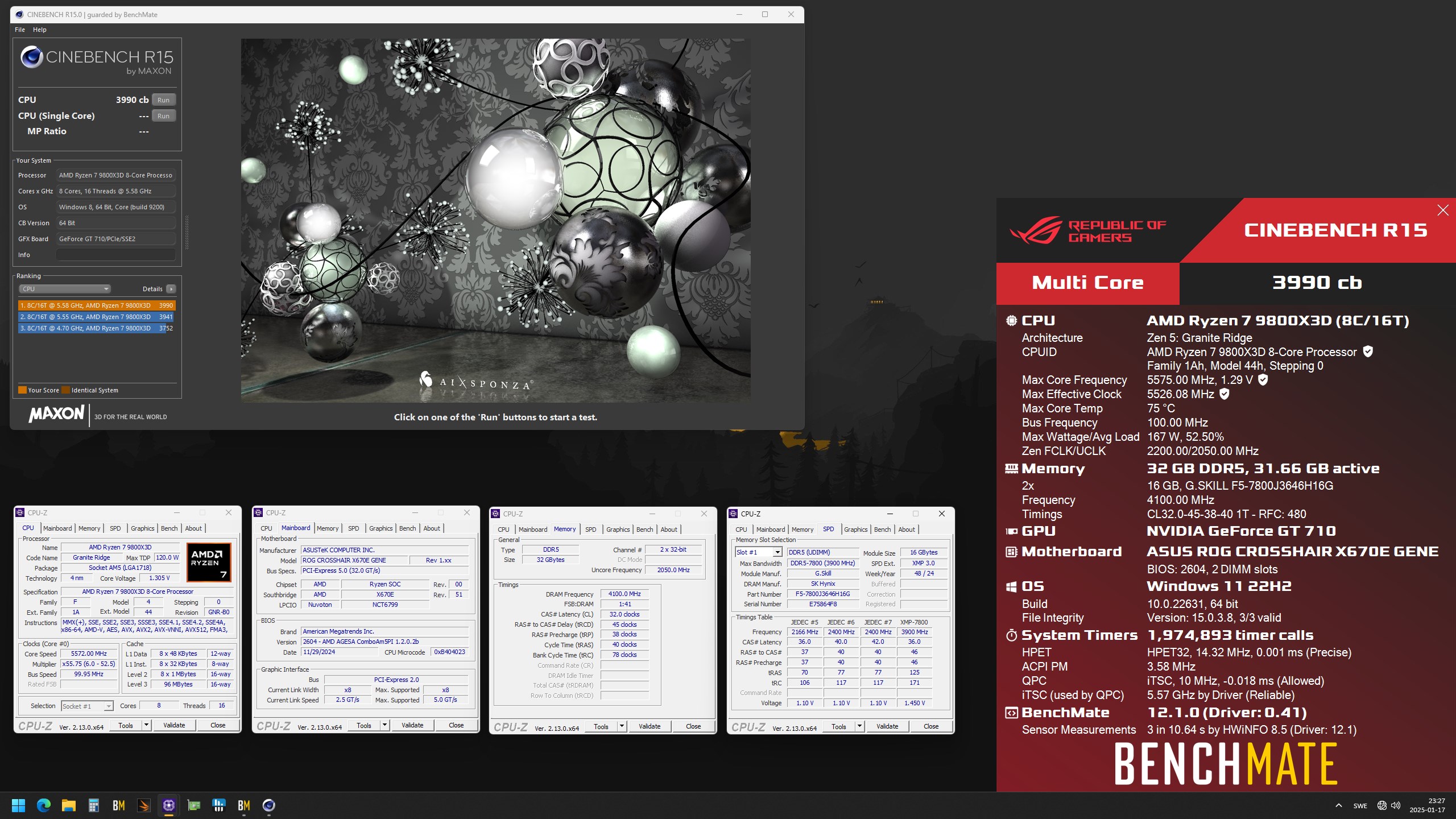Click the Info input field in Cinebench
This screenshot has height=819, width=1456.
tap(116, 255)
